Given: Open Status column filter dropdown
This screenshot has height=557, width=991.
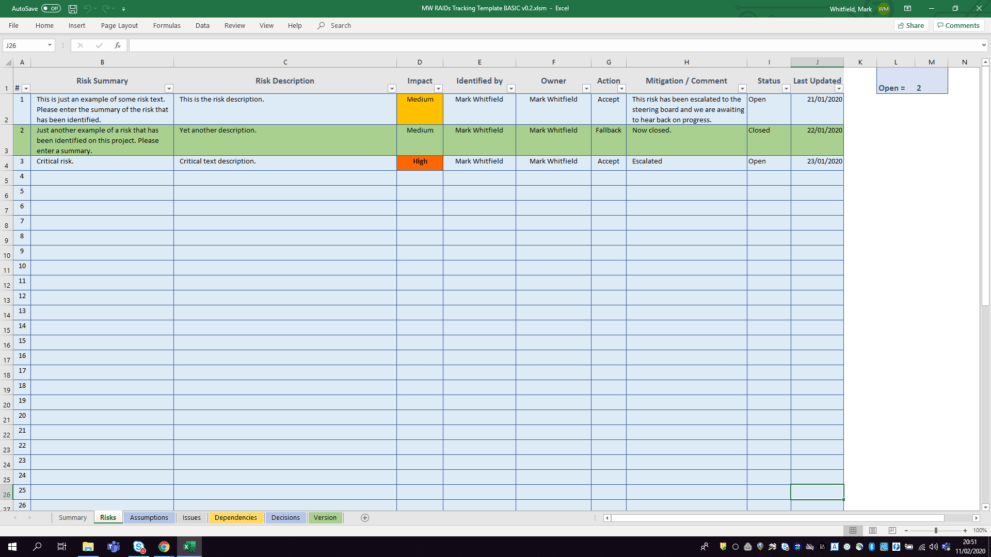Looking at the screenshot, I should coord(786,89).
